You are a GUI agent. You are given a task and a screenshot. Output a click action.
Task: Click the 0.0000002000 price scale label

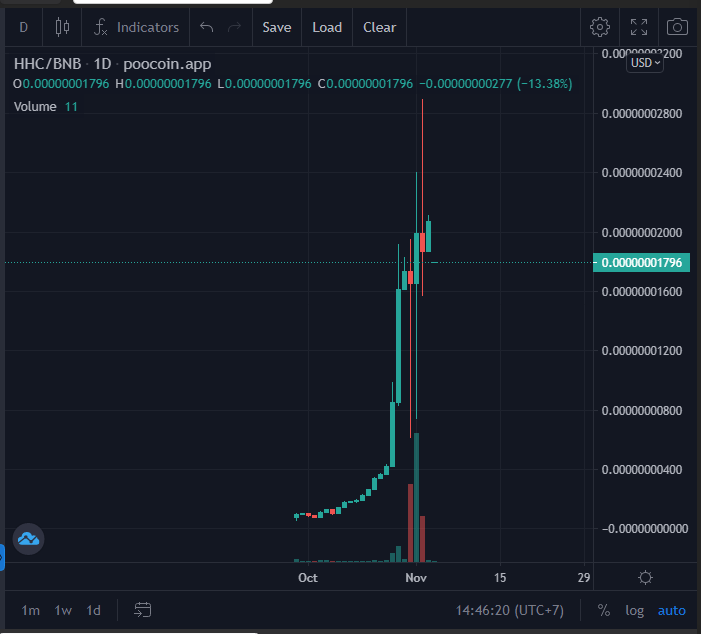coord(642,232)
